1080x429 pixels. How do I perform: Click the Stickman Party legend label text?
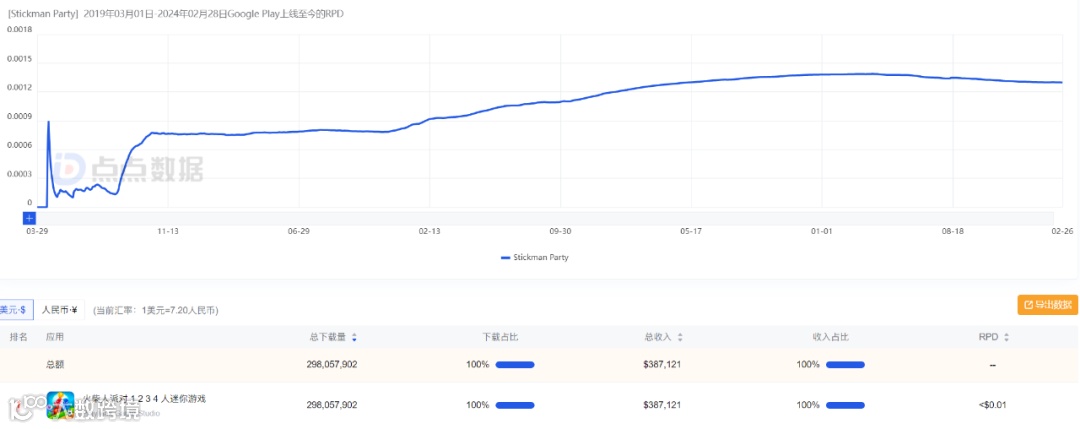pyautogui.click(x=541, y=258)
